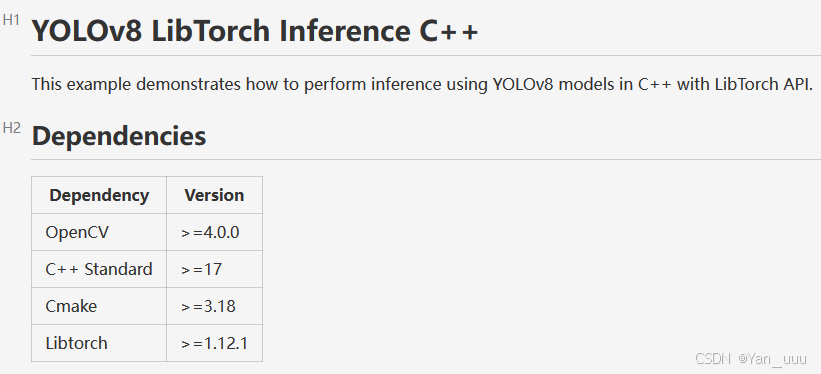This screenshot has width=821, height=374.
Task: Click the CSDN @Yan_uuu watermark
Action: click(751, 358)
